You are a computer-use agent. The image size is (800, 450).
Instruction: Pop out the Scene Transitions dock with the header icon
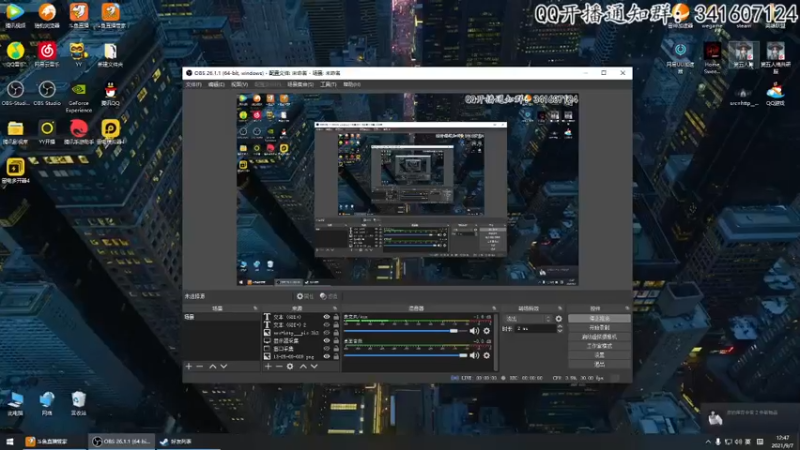click(560, 308)
